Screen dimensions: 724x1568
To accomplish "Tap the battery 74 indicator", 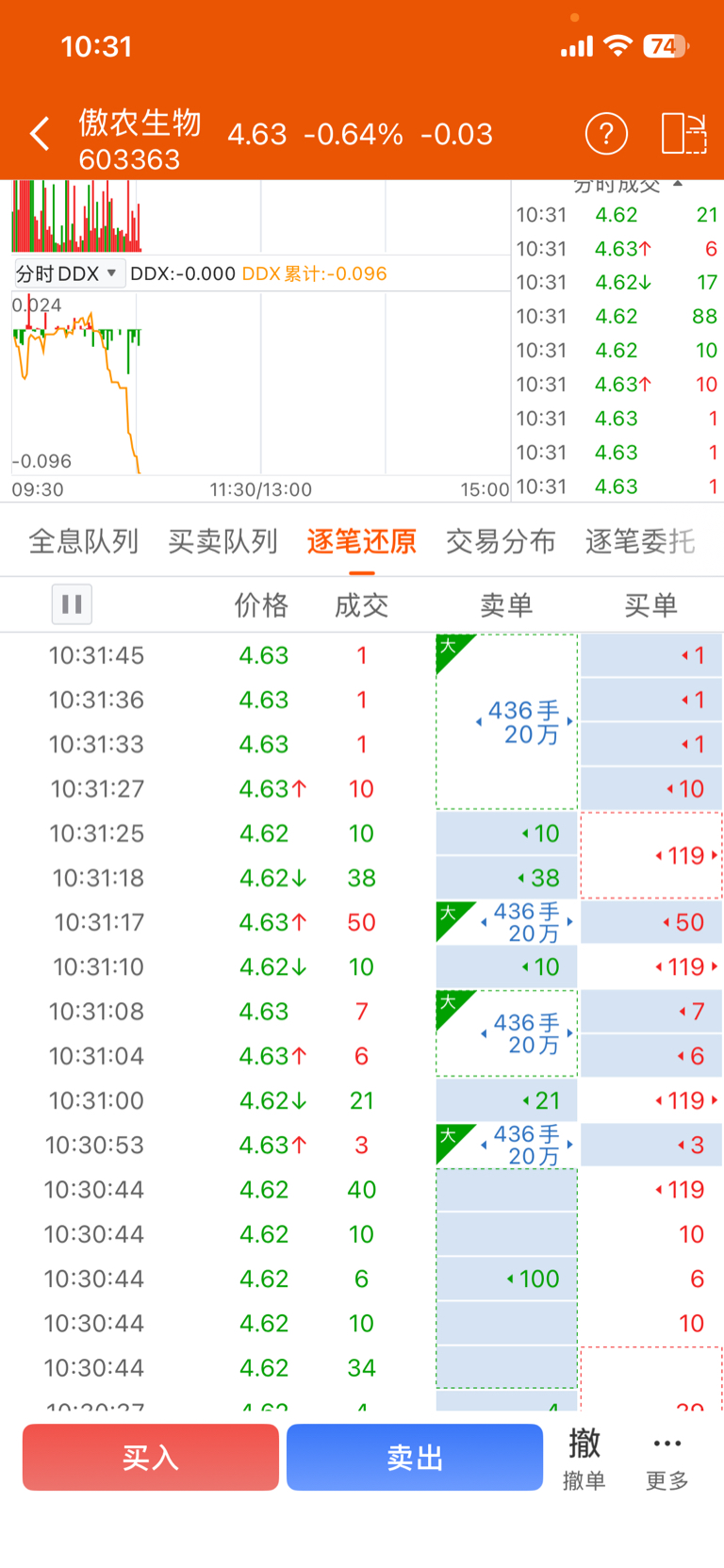I will coord(666,46).
